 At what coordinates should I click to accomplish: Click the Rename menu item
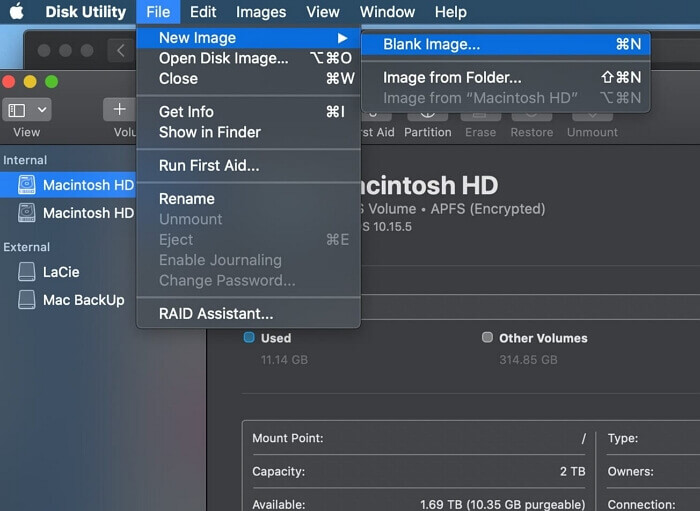187,199
